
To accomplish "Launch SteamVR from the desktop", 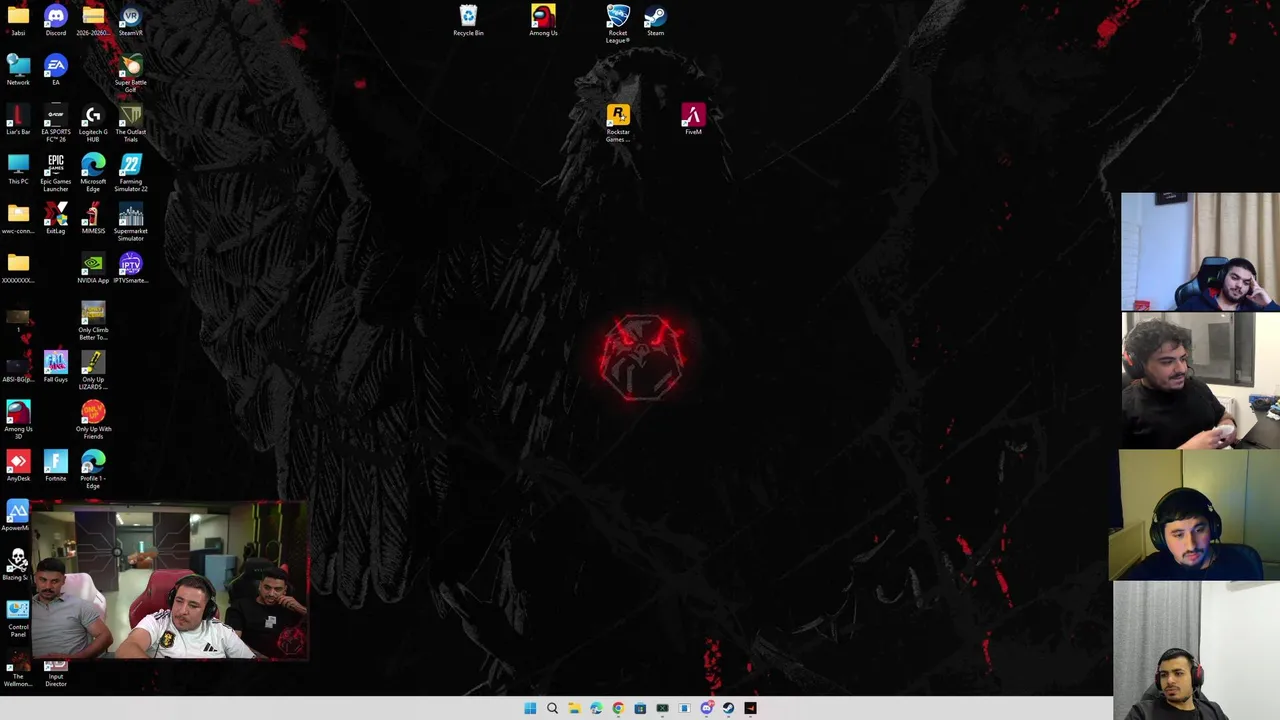I will 130,20.
